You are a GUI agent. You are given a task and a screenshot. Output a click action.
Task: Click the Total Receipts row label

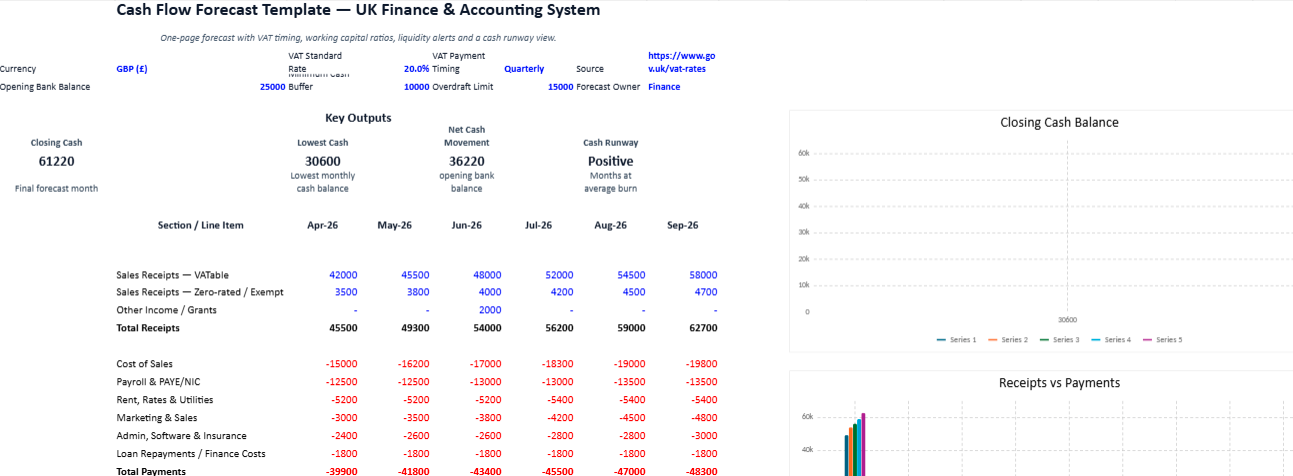pos(148,328)
